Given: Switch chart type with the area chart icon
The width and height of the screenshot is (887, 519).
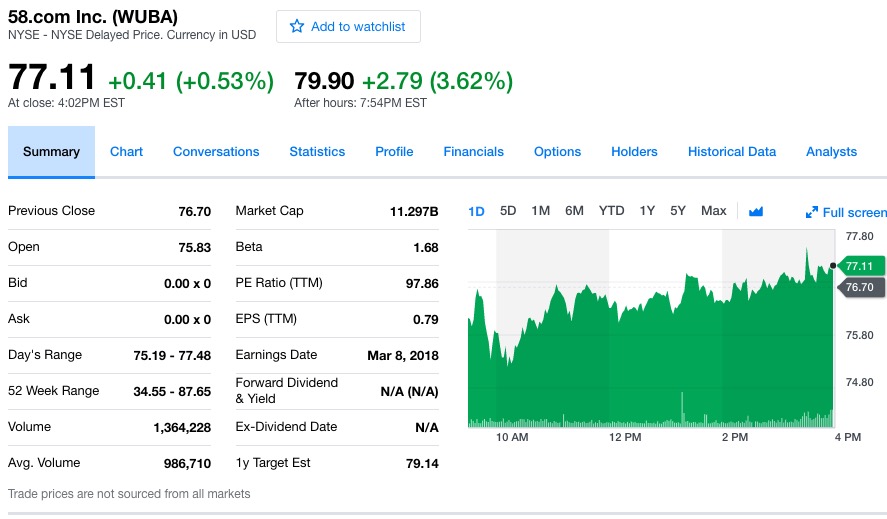Looking at the screenshot, I should (756, 212).
